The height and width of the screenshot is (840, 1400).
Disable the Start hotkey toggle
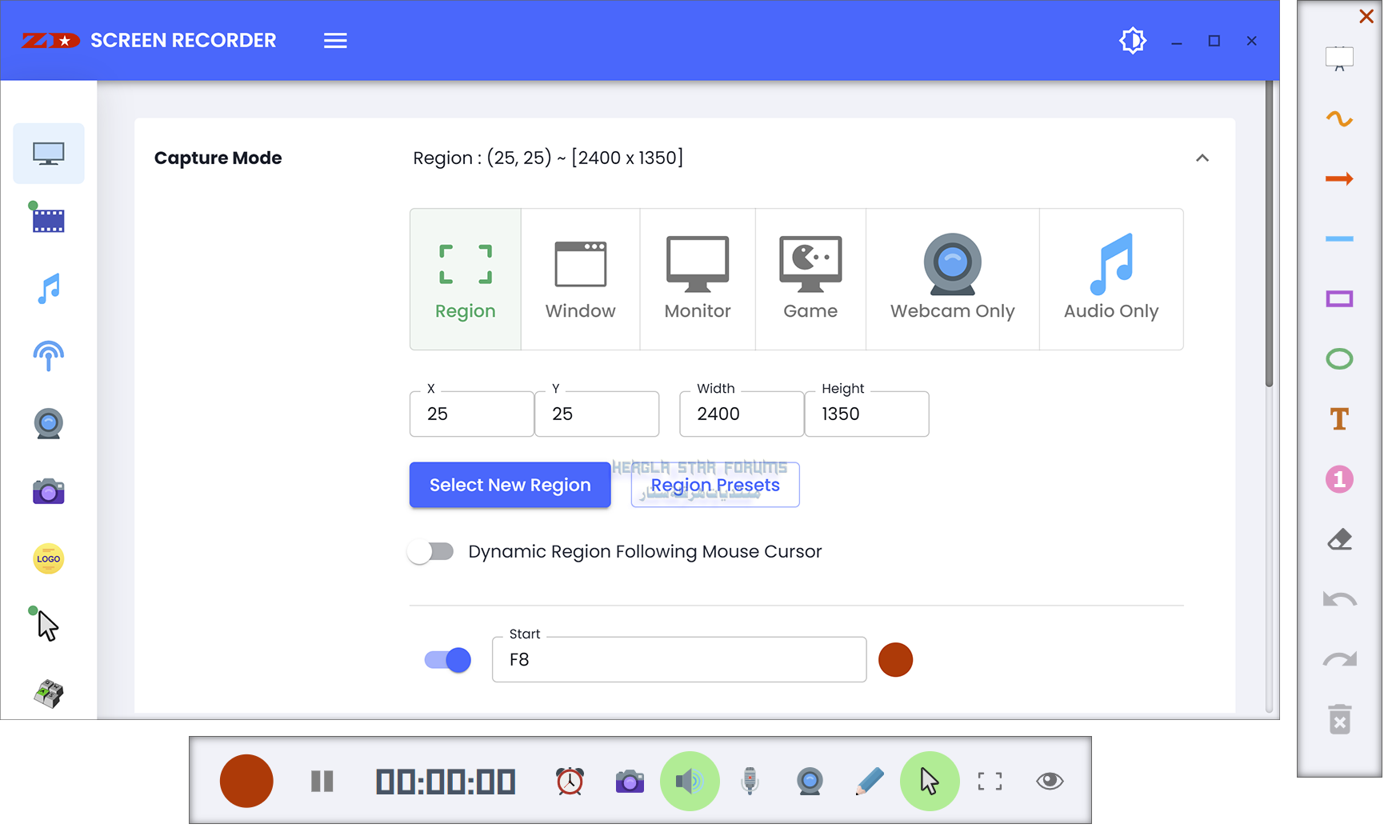click(x=448, y=660)
